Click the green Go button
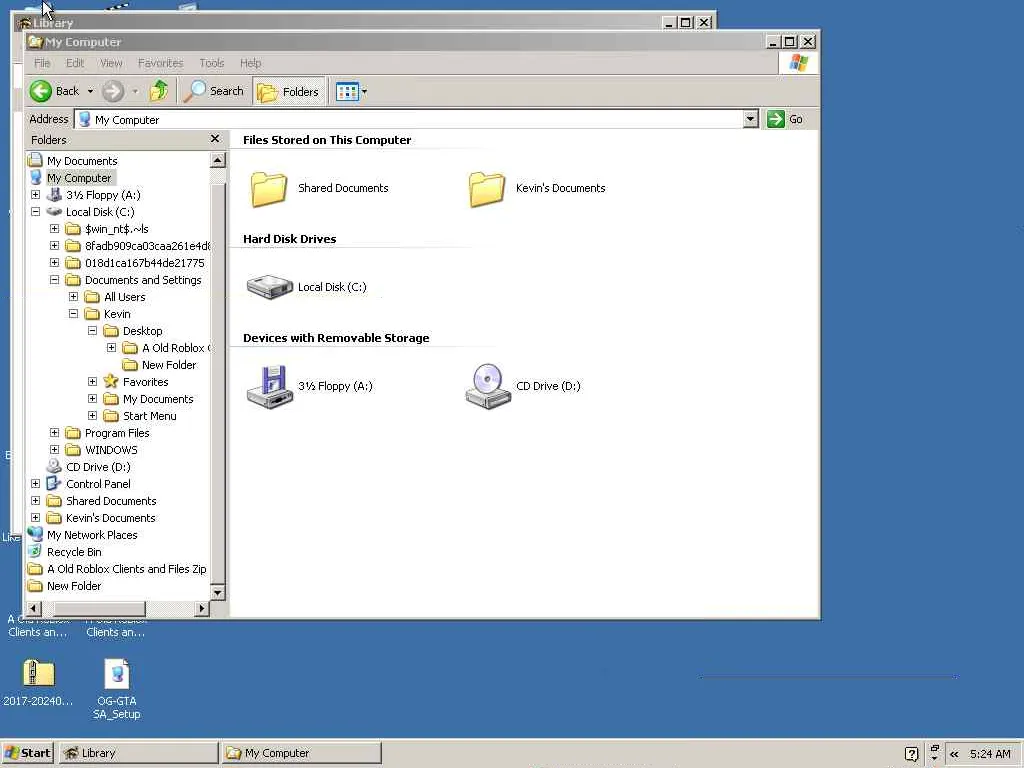The width and height of the screenshot is (1024, 768). tap(785, 119)
